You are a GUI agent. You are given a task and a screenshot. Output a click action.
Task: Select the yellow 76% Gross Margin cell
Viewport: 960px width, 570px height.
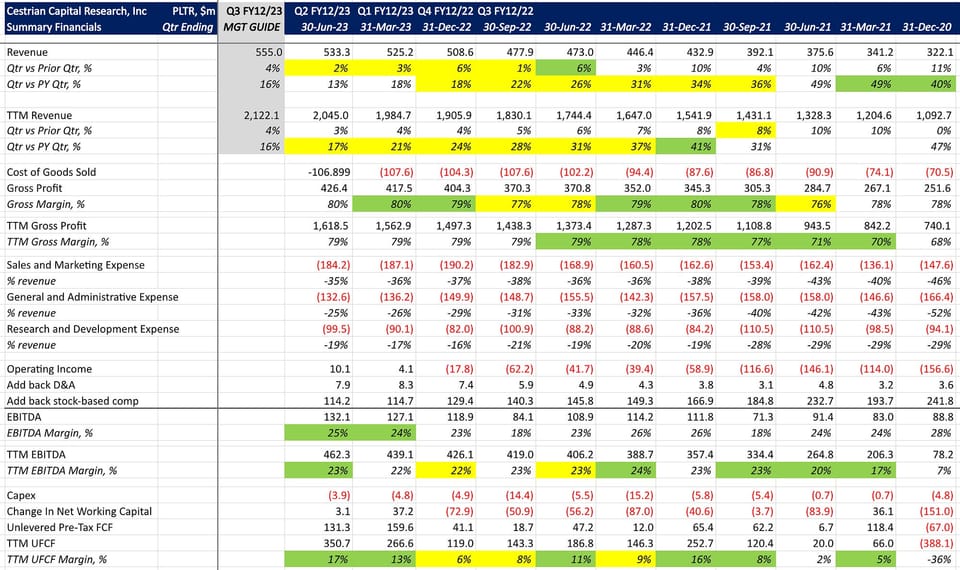[x=806, y=204]
